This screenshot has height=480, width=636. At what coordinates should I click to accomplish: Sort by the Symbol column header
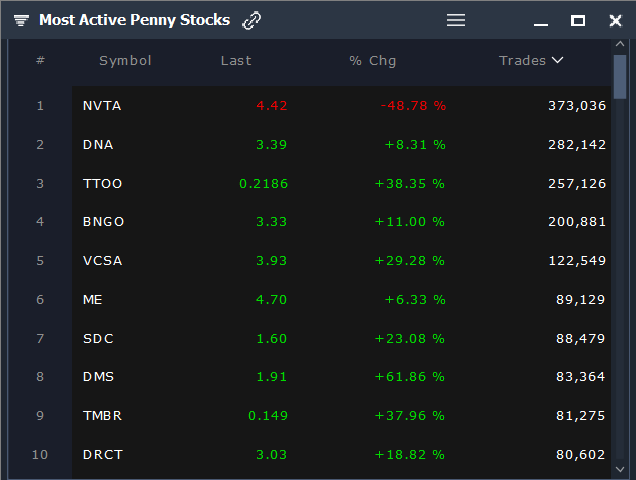point(125,61)
